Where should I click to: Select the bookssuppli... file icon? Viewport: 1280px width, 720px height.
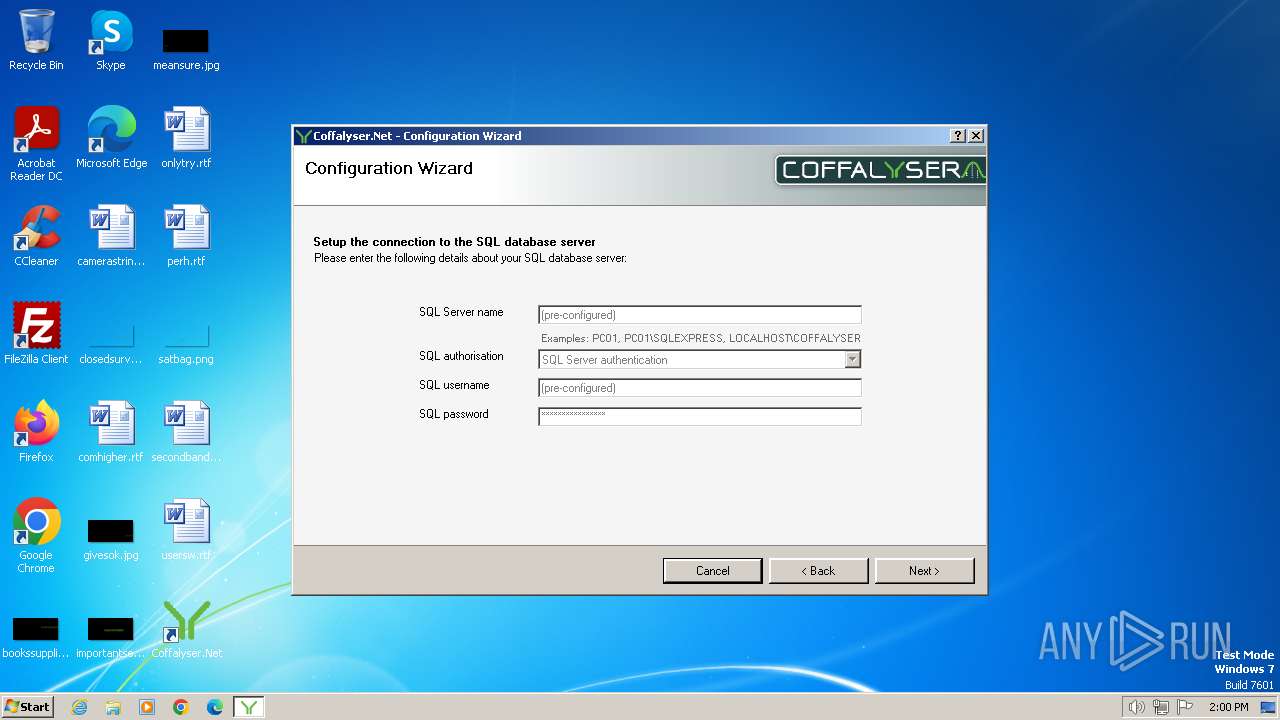(x=36, y=637)
